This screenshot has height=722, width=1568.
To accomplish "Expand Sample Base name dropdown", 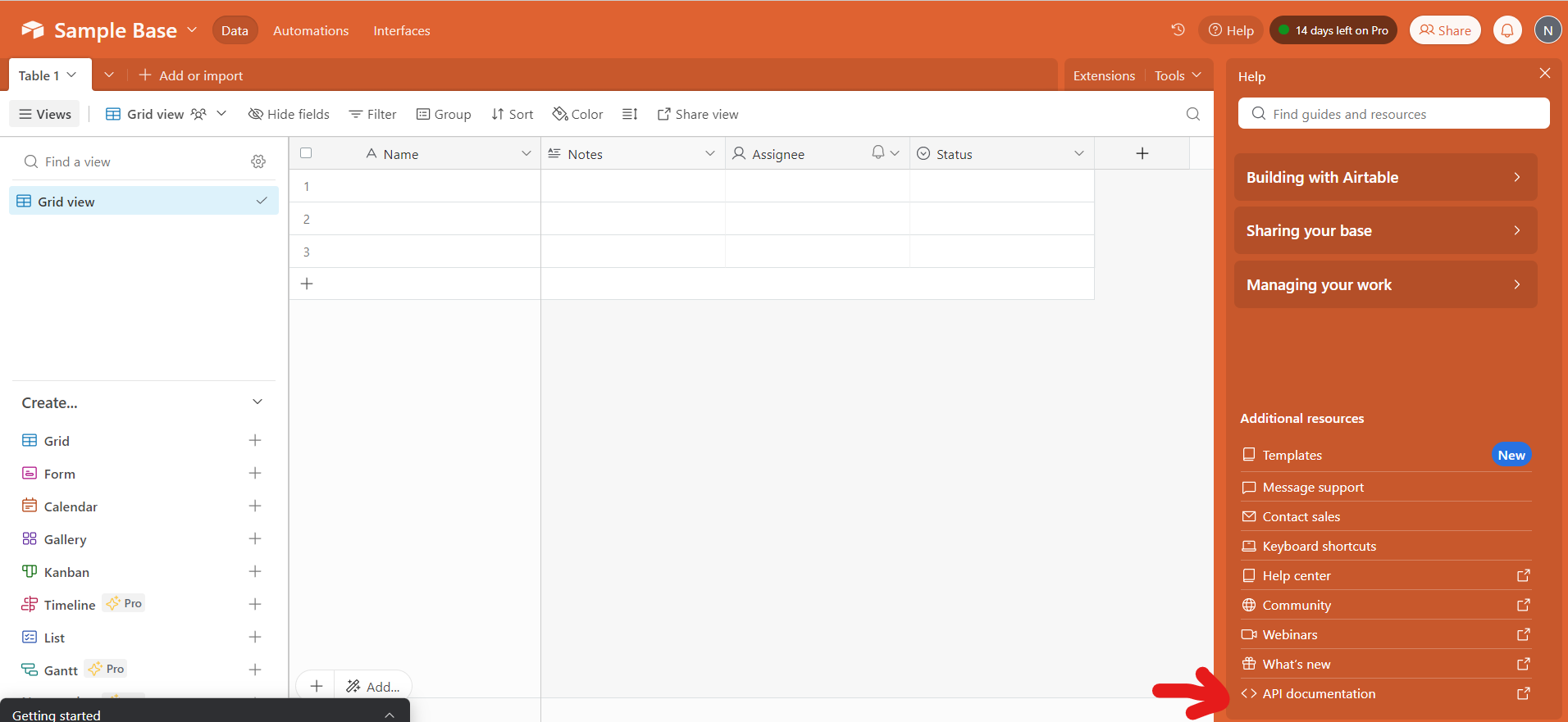I will pyautogui.click(x=192, y=30).
